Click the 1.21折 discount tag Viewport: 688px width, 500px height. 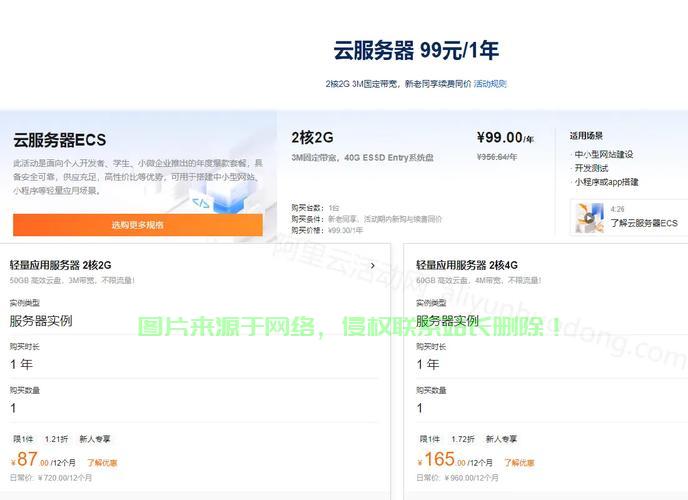pos(56,439)
